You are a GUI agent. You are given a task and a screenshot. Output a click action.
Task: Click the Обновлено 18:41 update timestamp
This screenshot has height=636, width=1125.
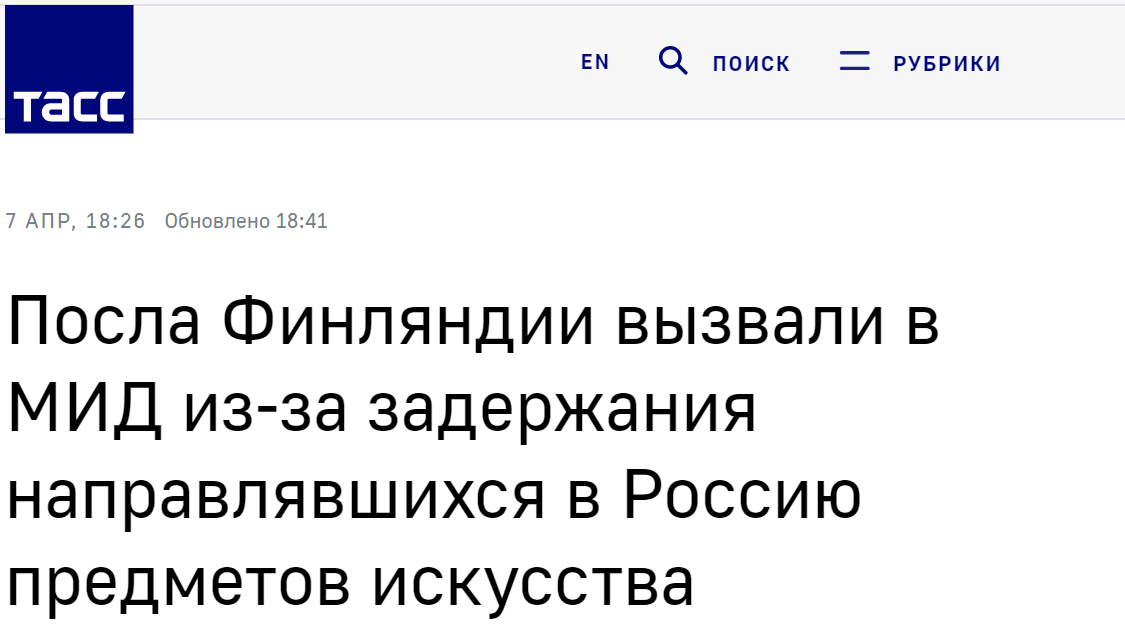tap(246, 220)
